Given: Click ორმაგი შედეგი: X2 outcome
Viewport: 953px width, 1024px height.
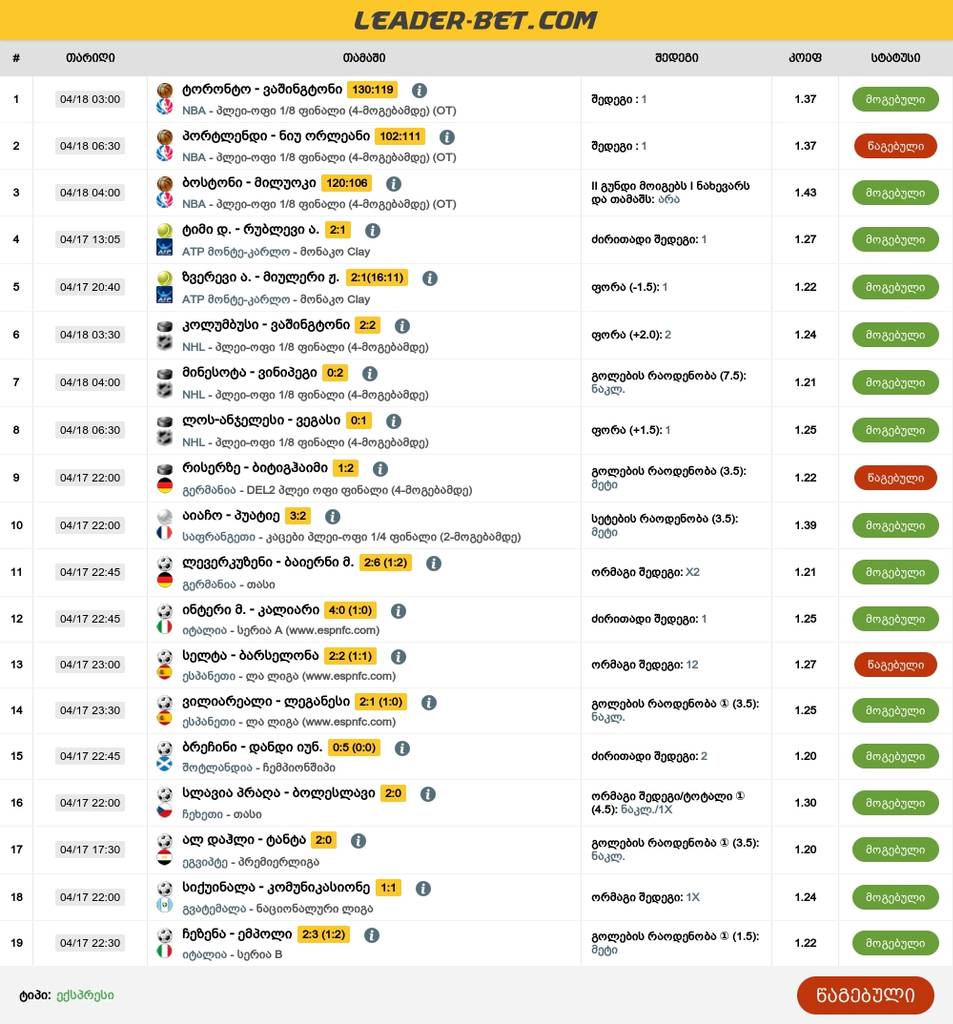Looking at the screenshot, I should point(645,573).
